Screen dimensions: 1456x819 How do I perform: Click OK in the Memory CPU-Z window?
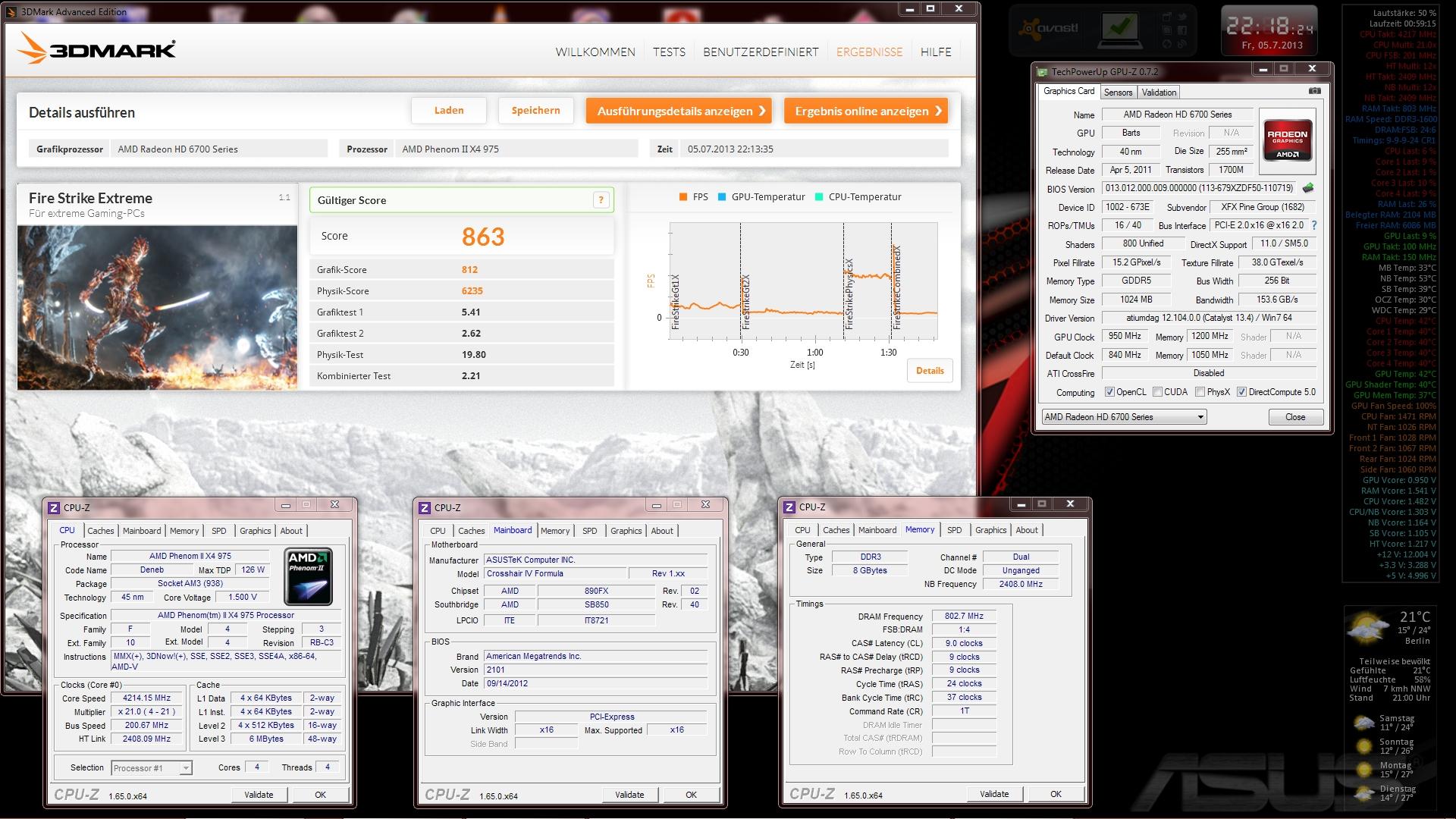point(1056,794)
